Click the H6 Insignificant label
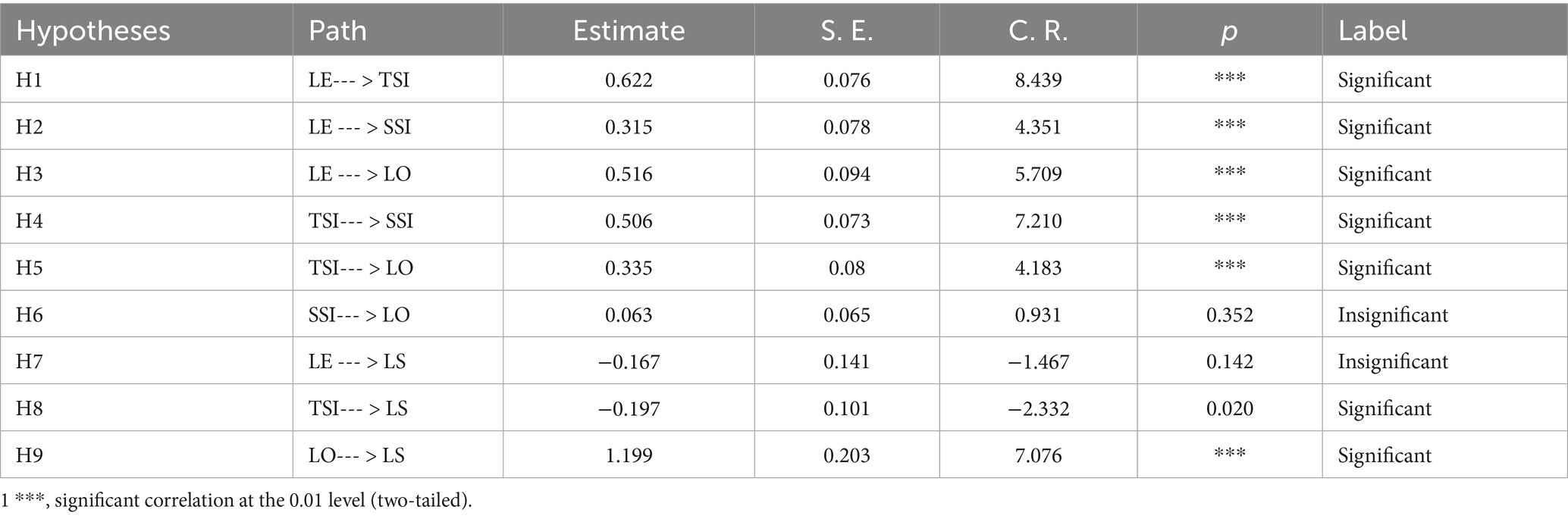 pyautogui.click(x=1392, y=314)
